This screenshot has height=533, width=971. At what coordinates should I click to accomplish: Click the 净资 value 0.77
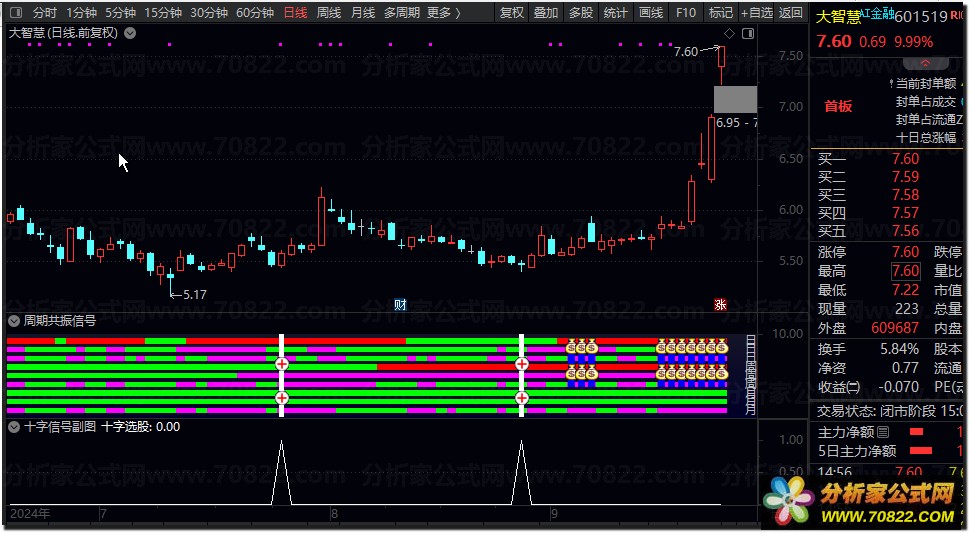[905, 368]
